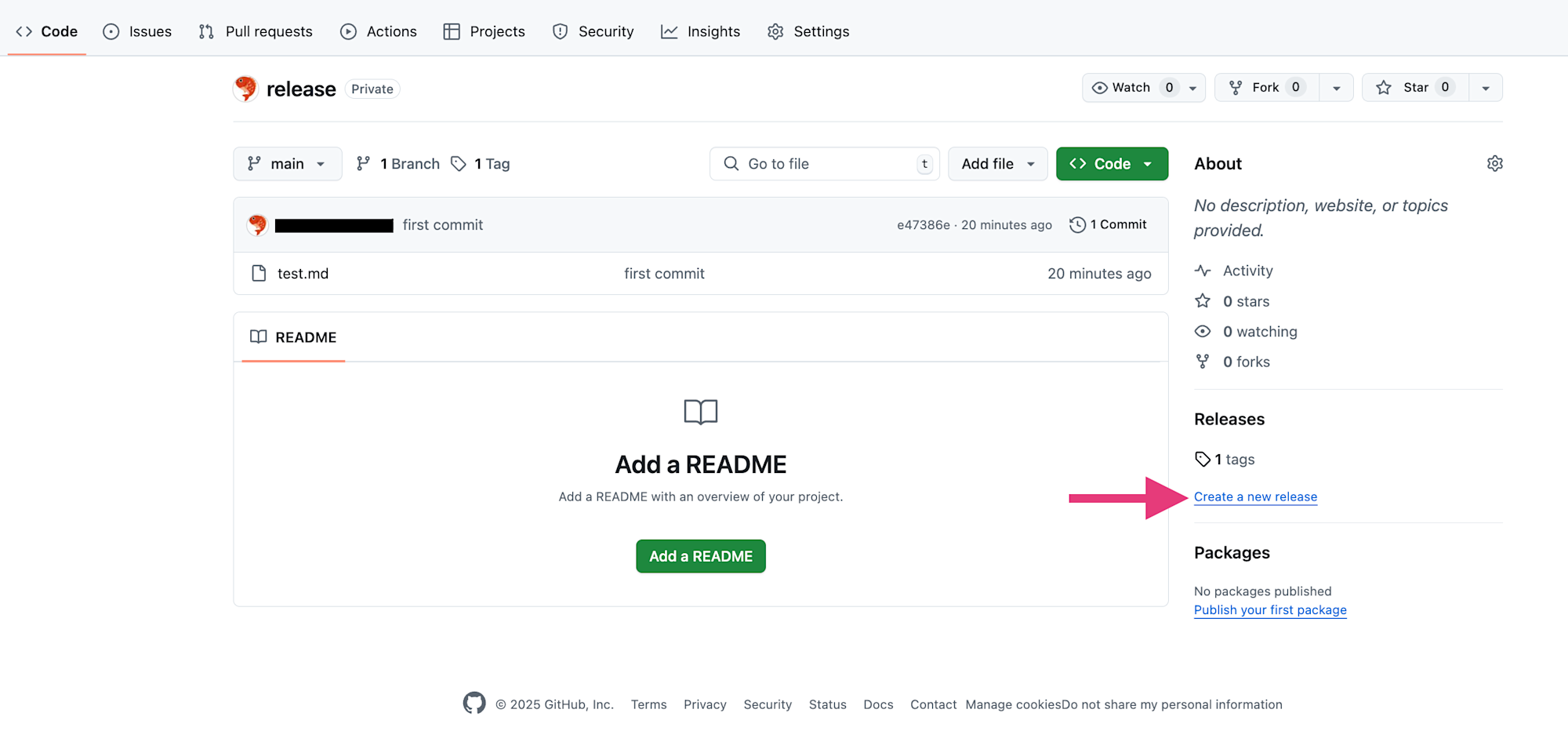
Task: Open the main branch selector
Action: click(288, 164)
